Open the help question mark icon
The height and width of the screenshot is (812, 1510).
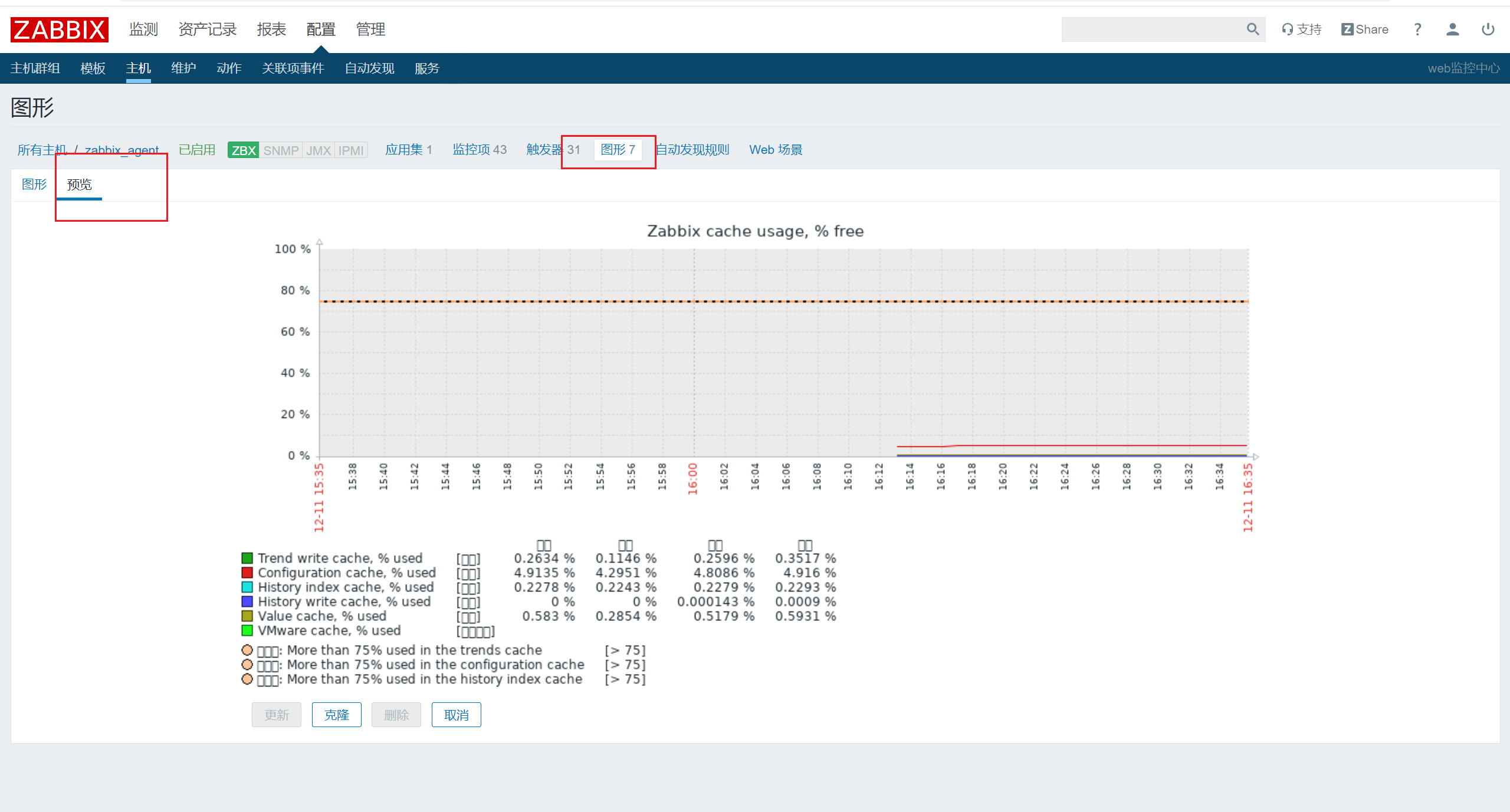1417,29
